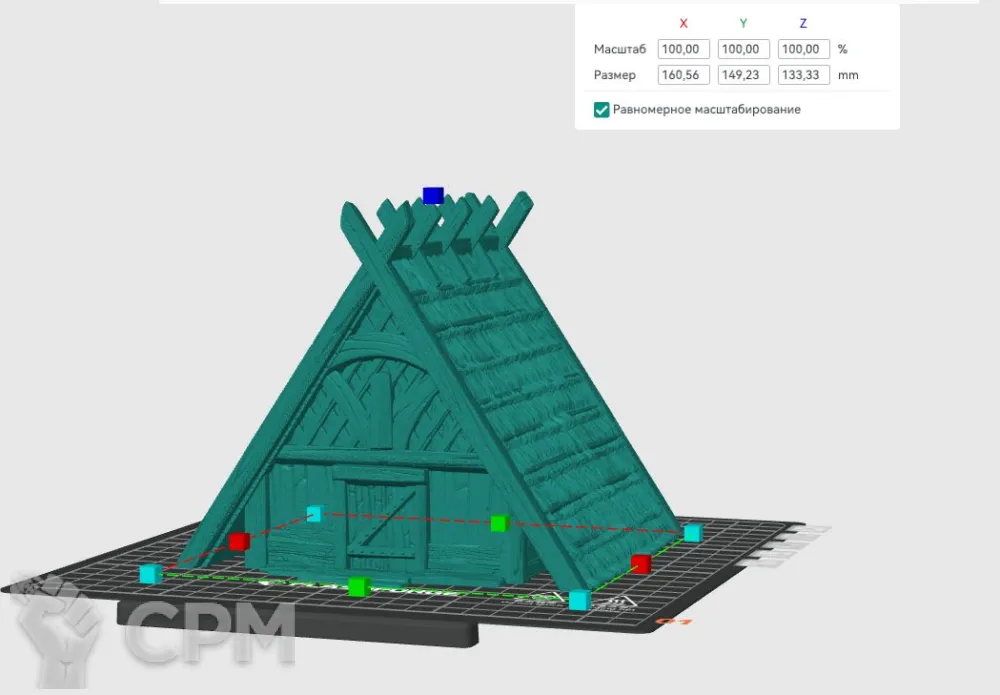Viewport: 1000px width, 695px height.
Task: Select the cyan corner handle at far right
Action: click(692, 532)
